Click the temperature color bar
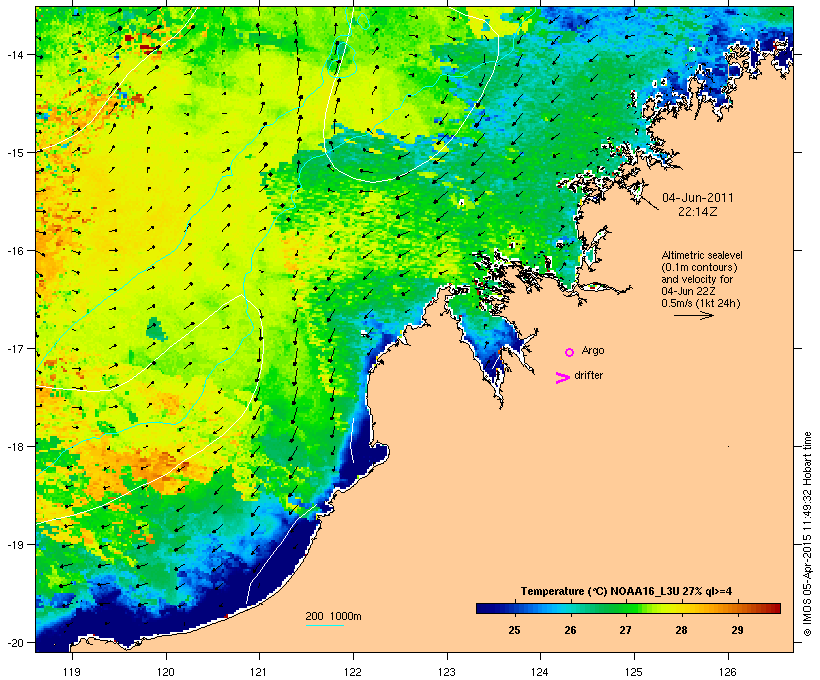 click(628, 608)
